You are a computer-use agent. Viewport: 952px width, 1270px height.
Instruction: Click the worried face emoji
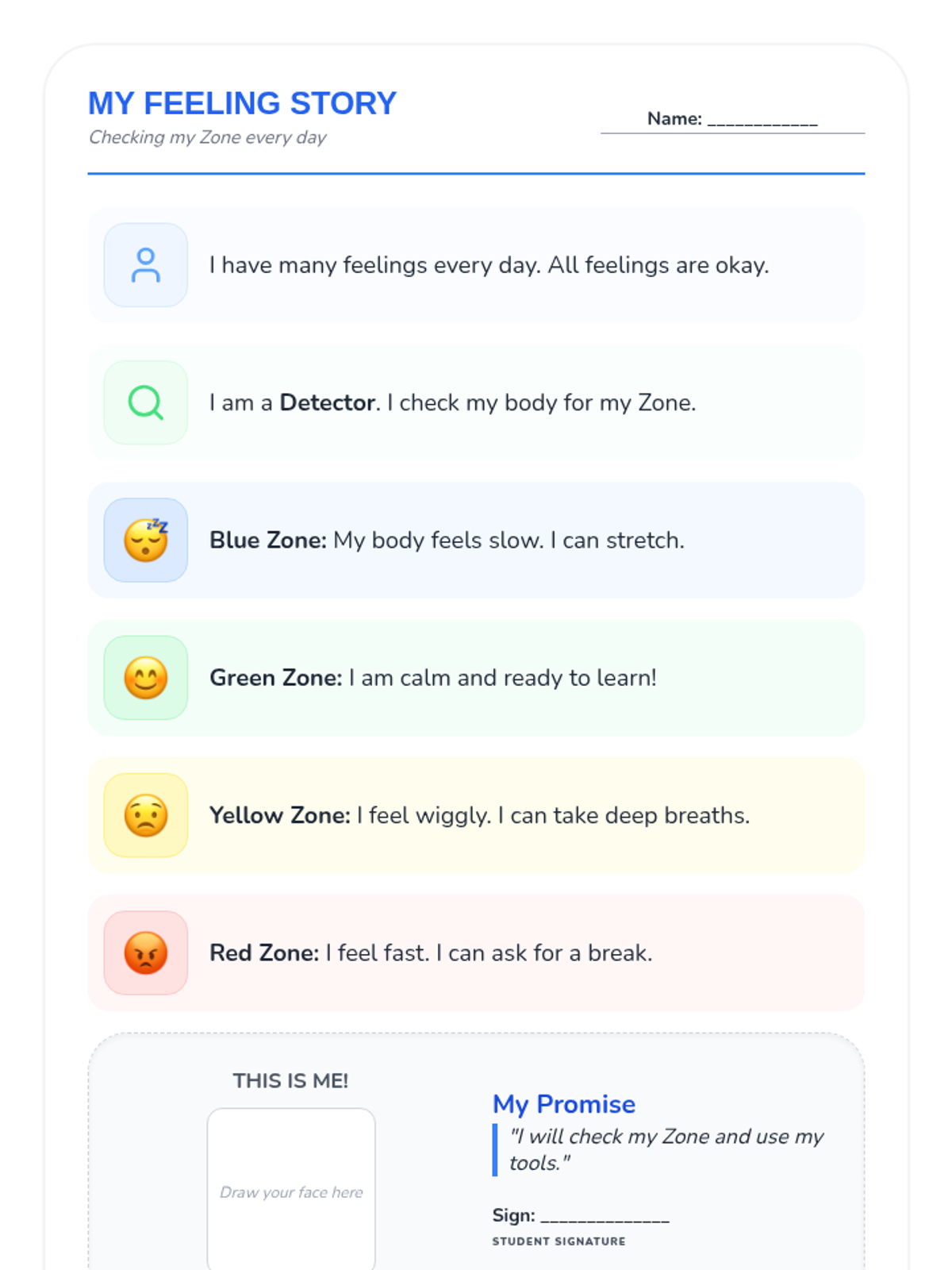point(145,815)
